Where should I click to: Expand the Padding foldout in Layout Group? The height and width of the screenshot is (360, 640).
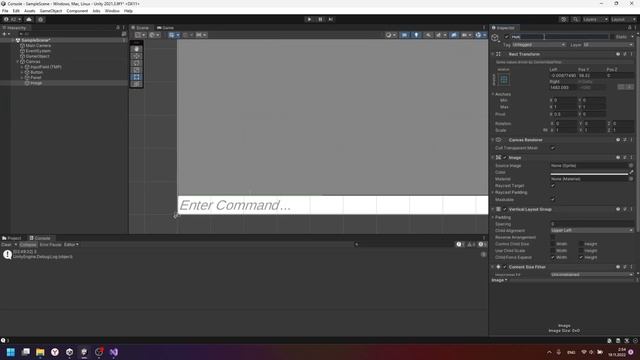click(x=493, y=218)
